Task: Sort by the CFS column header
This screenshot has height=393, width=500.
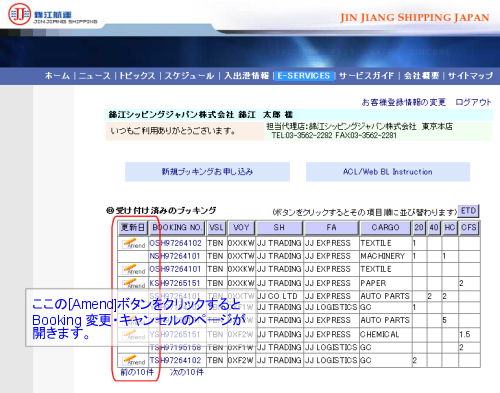Action: point(469,228)
